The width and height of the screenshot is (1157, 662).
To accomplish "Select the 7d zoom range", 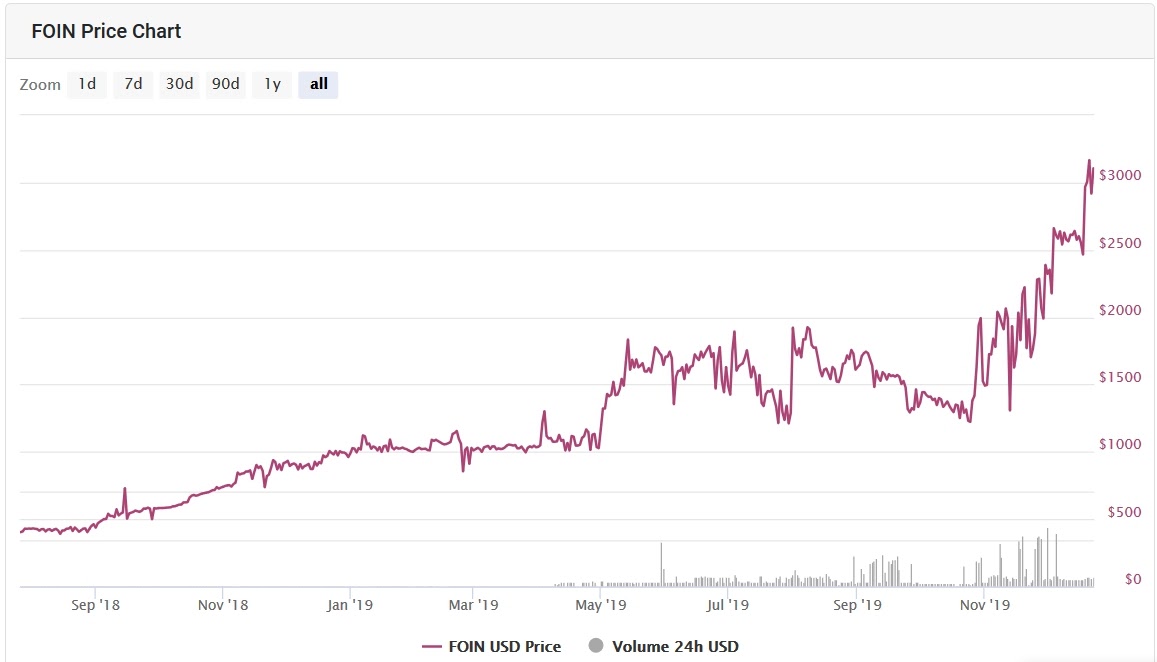I will (133, 84).
